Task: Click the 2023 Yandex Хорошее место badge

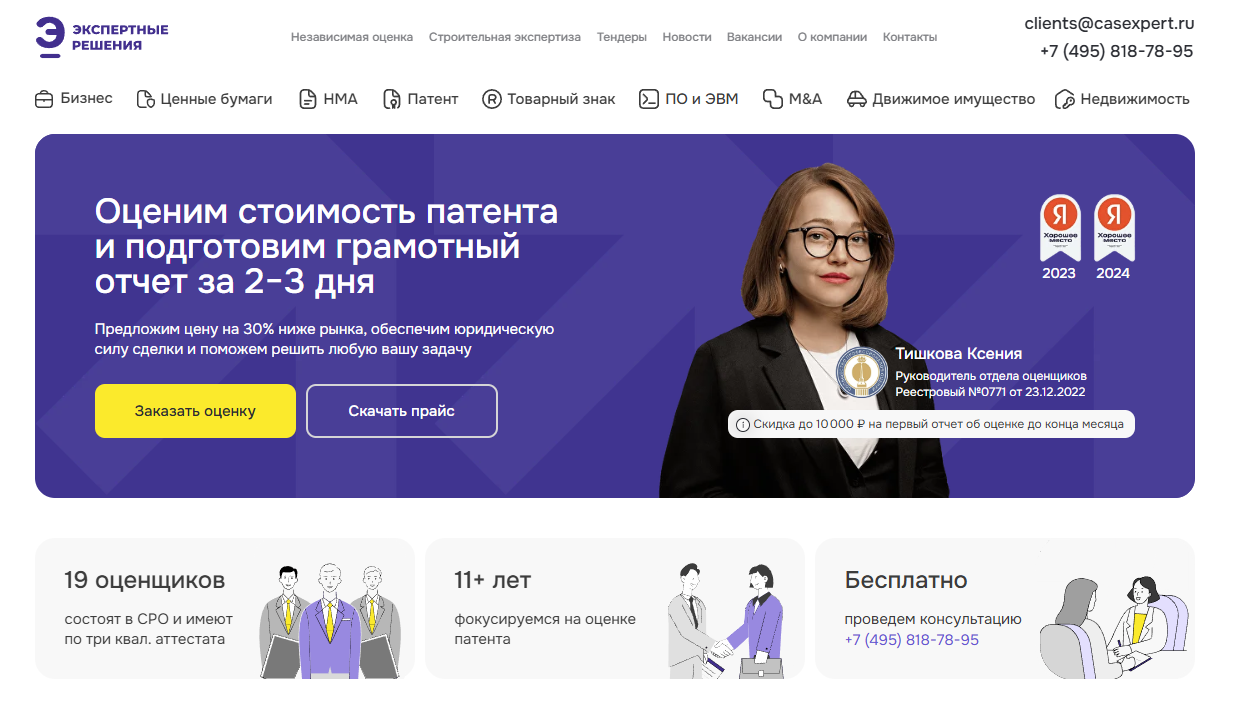Action: point(1059,238)
